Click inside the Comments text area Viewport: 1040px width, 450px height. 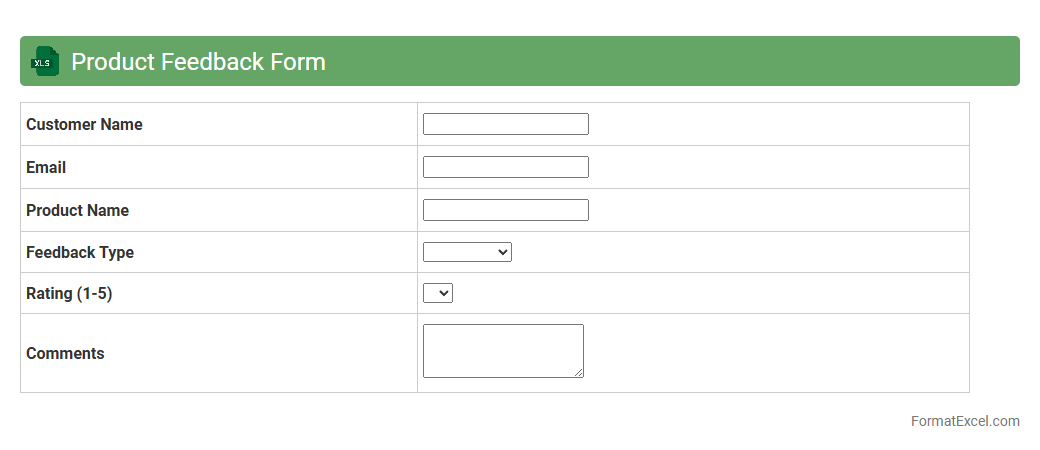click(502, 350)
